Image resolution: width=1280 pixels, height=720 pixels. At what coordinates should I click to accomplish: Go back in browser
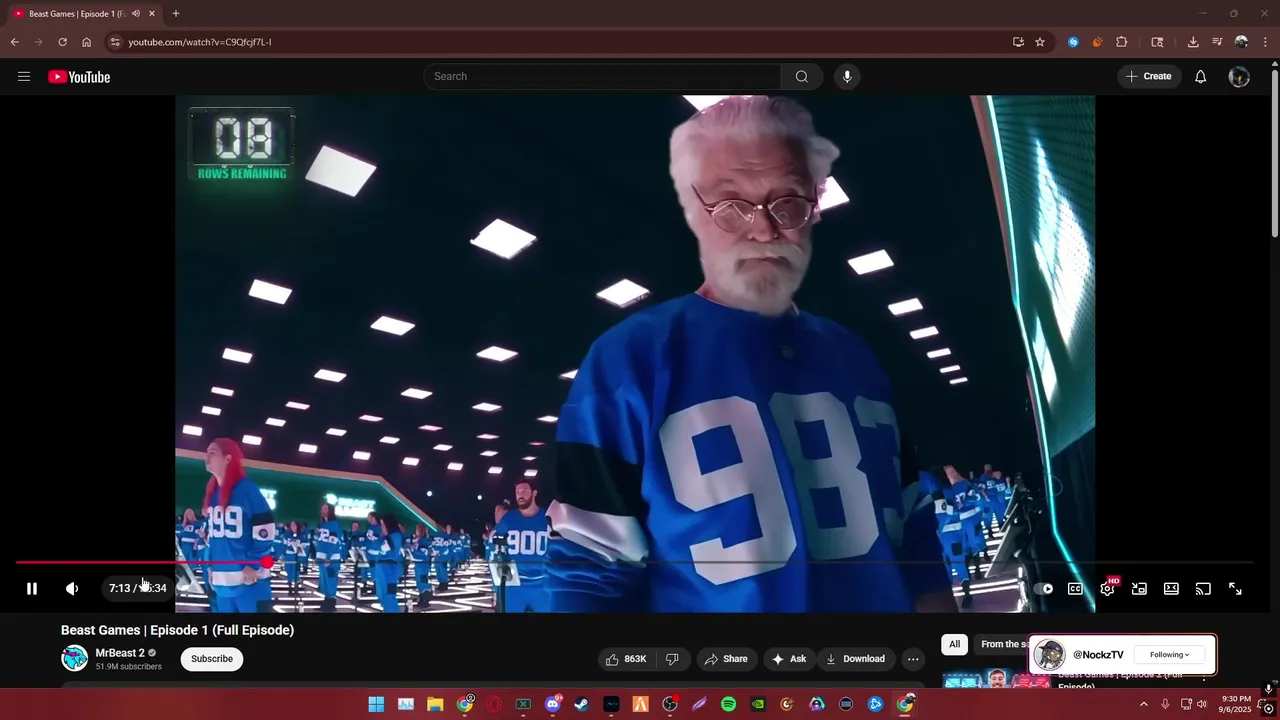click(x=14, y=42)
